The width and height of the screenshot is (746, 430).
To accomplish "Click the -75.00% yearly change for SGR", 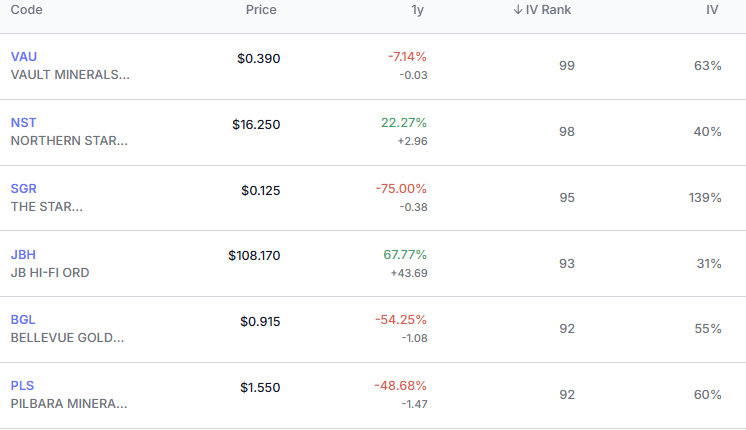I will (x=401, y=189).
